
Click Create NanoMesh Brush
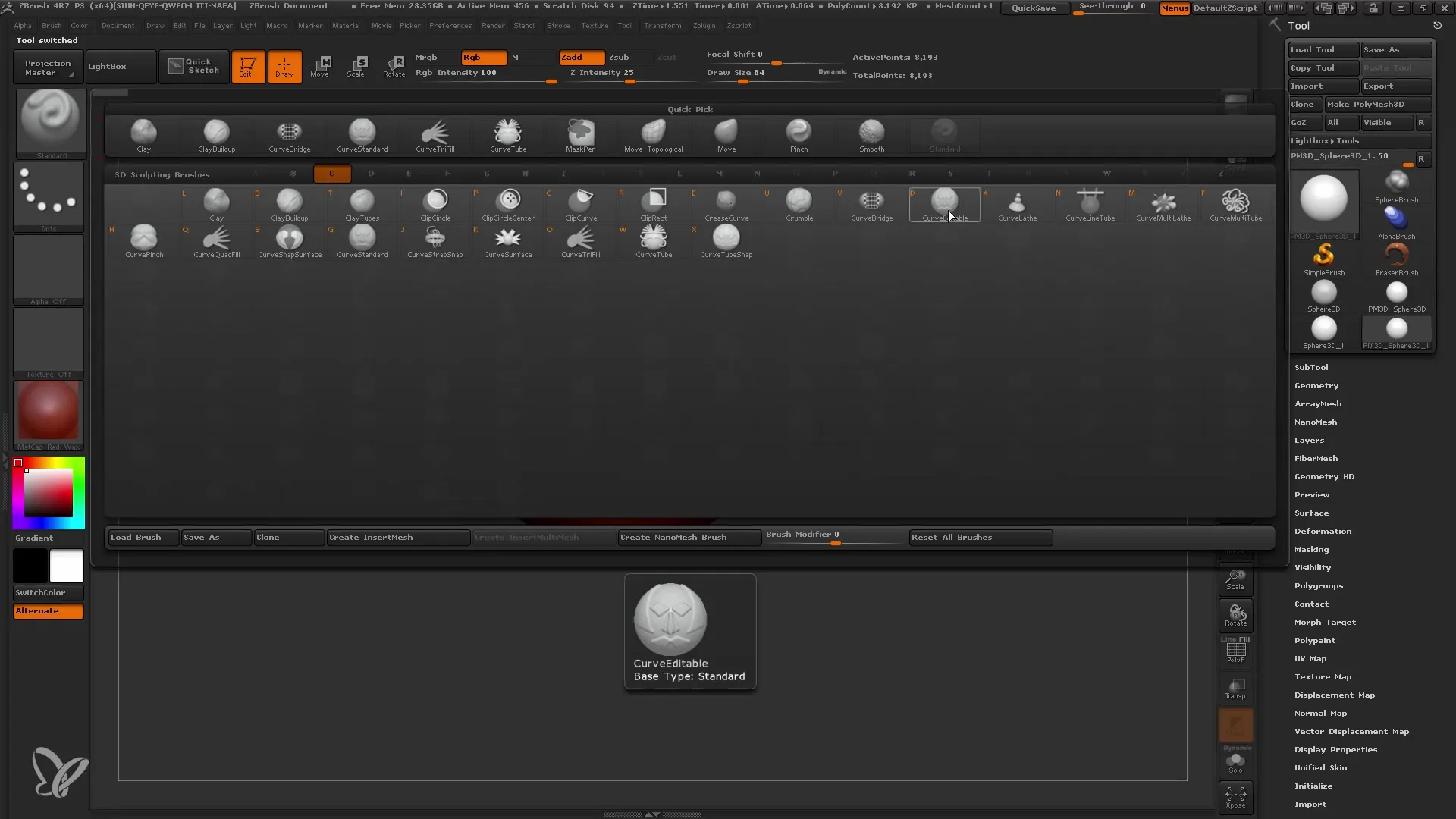tap(689, 538)
